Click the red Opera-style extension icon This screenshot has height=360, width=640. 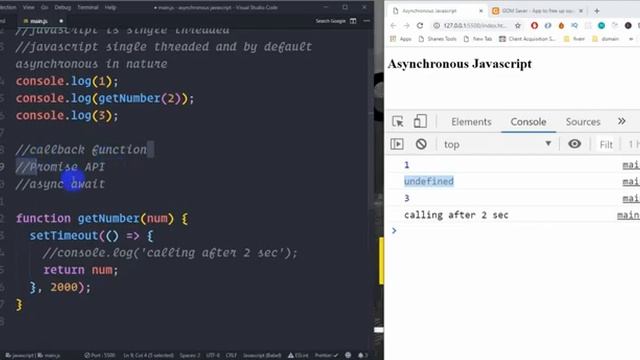click(534, 25)
